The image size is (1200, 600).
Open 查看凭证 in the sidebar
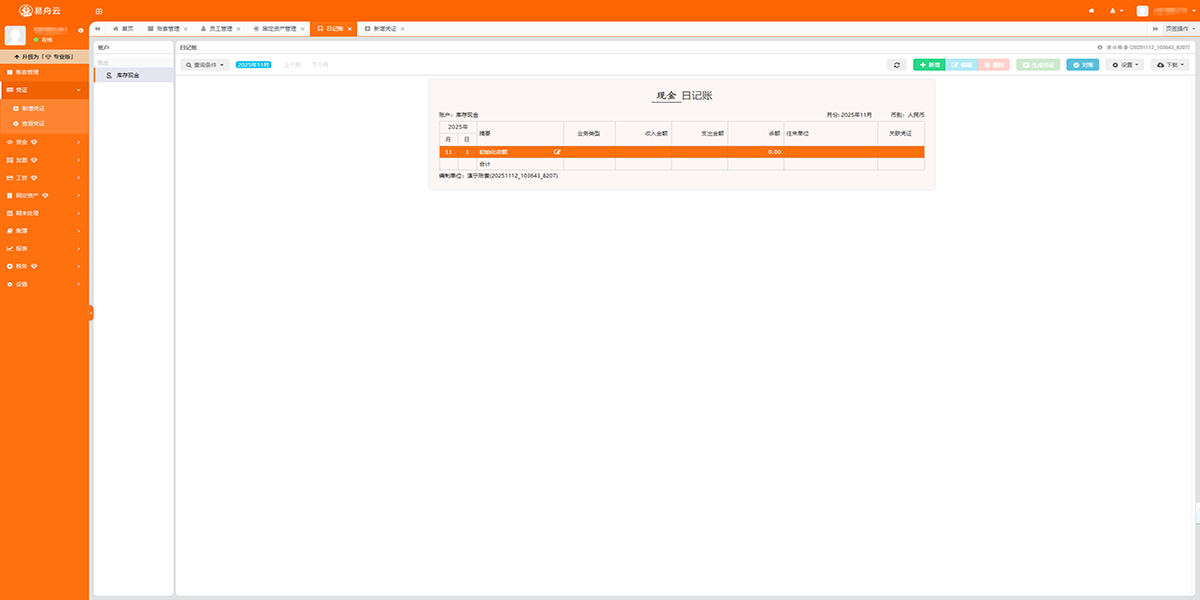click(33, 123)
